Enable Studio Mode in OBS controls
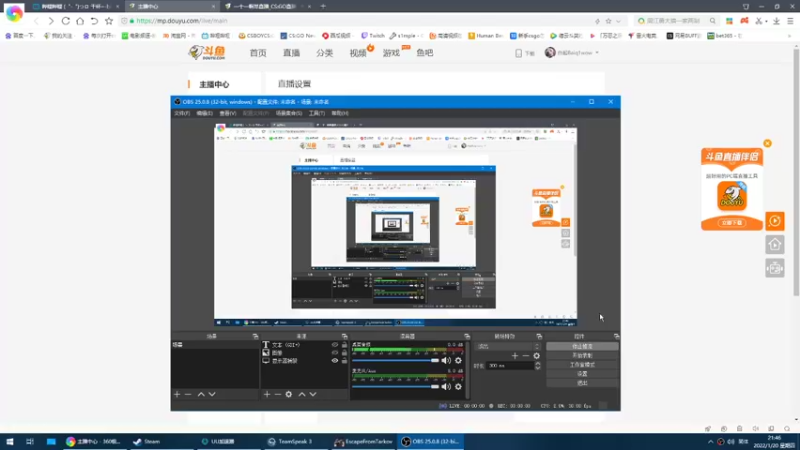The image size is (800, 450). tap(582, 365)
